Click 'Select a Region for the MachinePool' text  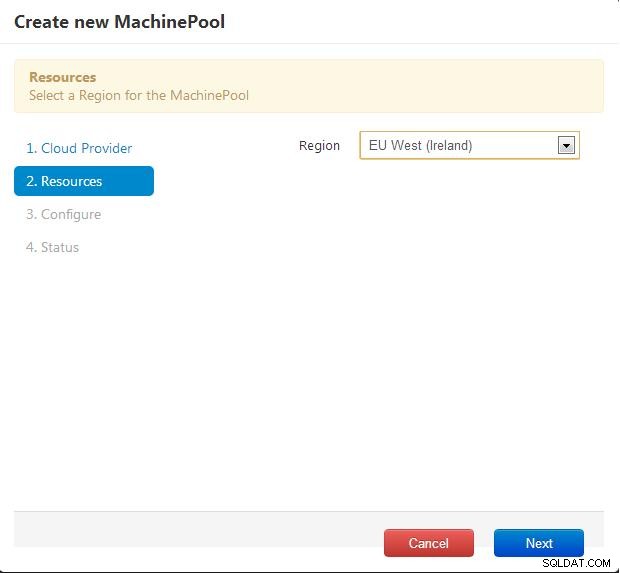139,95
